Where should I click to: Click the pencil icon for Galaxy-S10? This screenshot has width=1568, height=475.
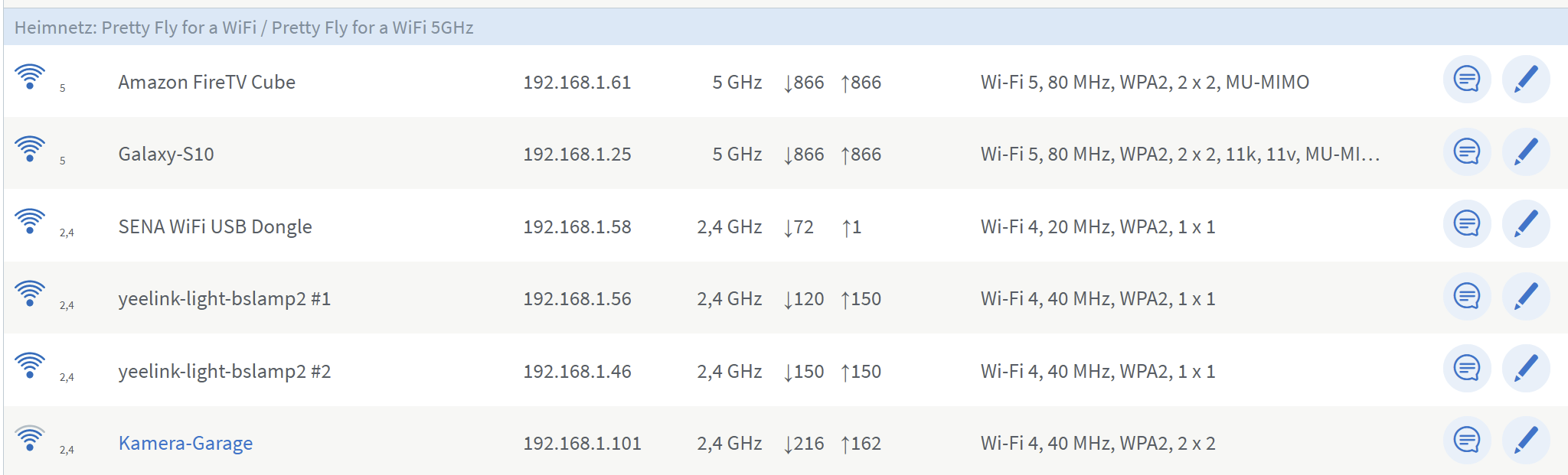point(1525,151)
